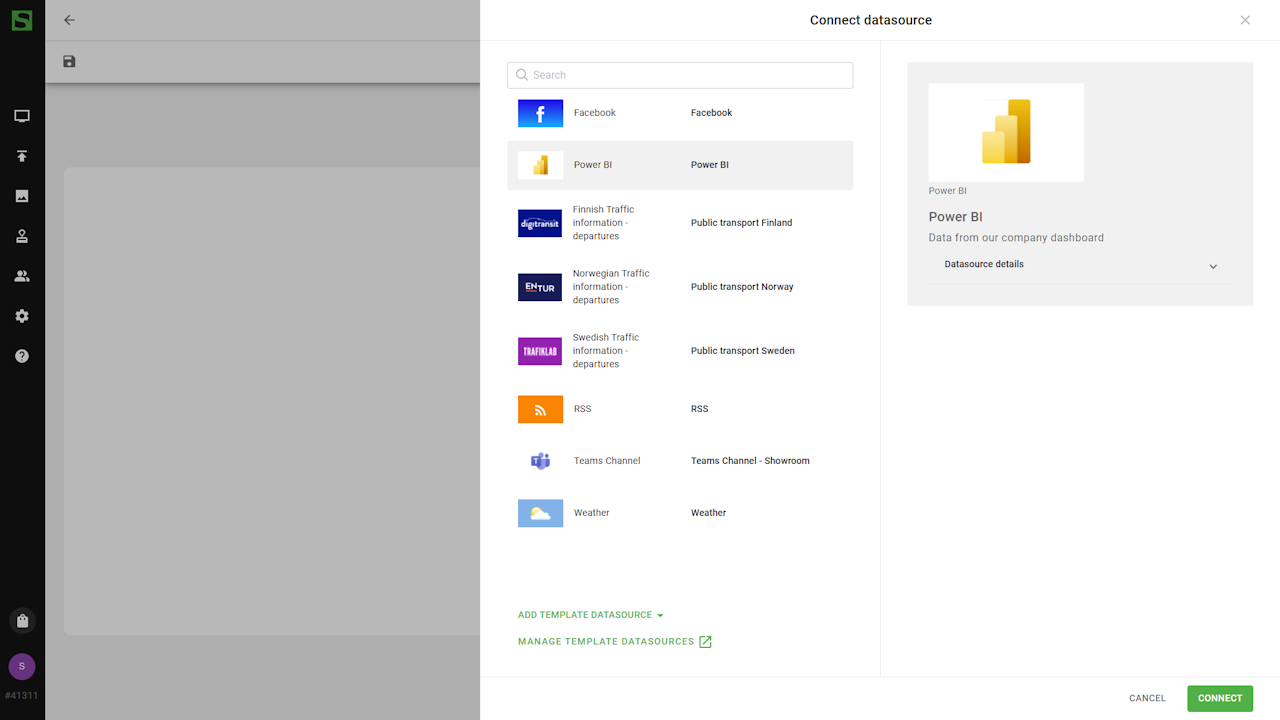The image size is (1280, 720).
Task: Select the orange RSS feed icon
Action: (x=540, y=409)
